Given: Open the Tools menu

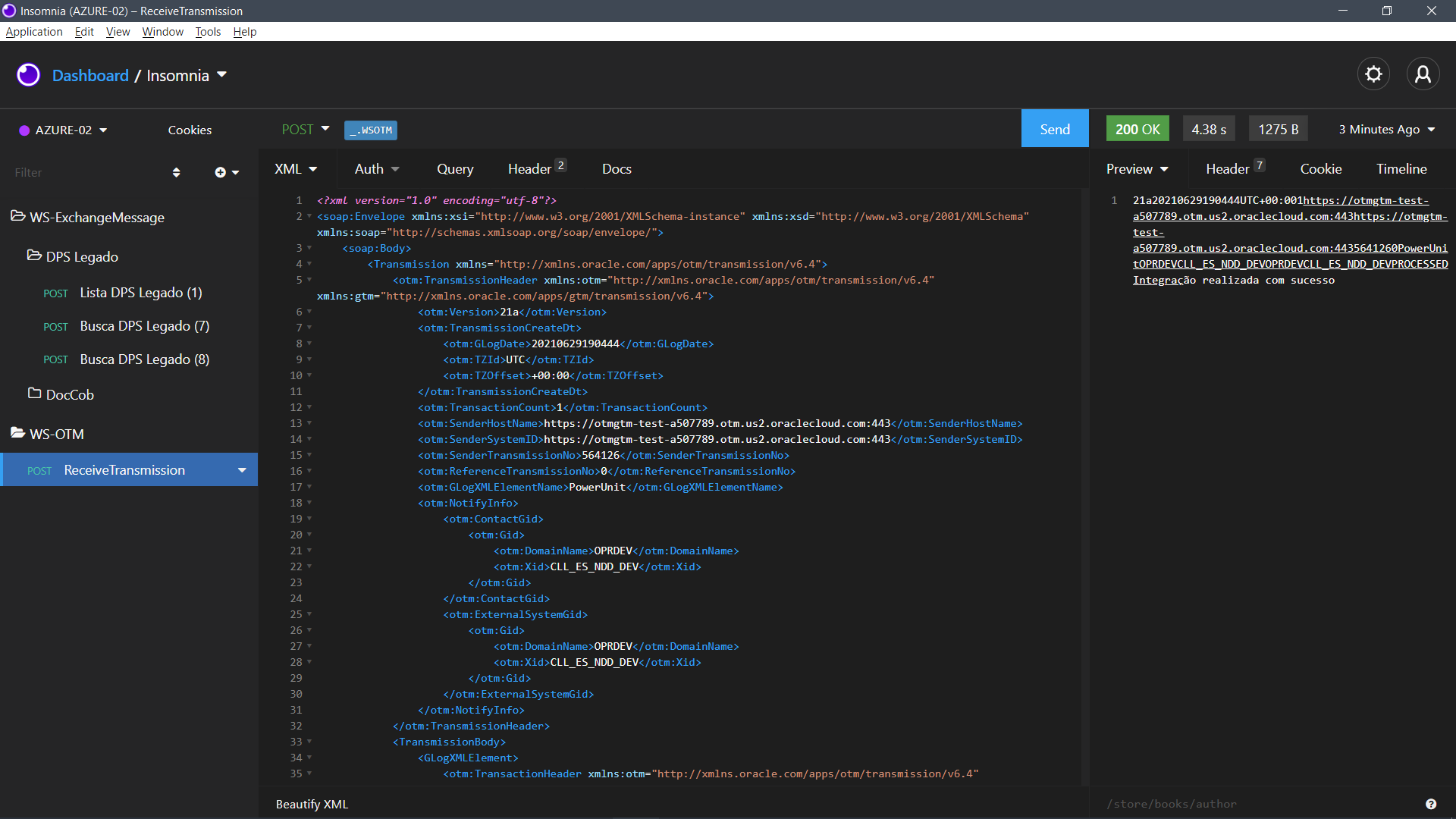Looking at the screenshot, I should (x=207, y=32).
